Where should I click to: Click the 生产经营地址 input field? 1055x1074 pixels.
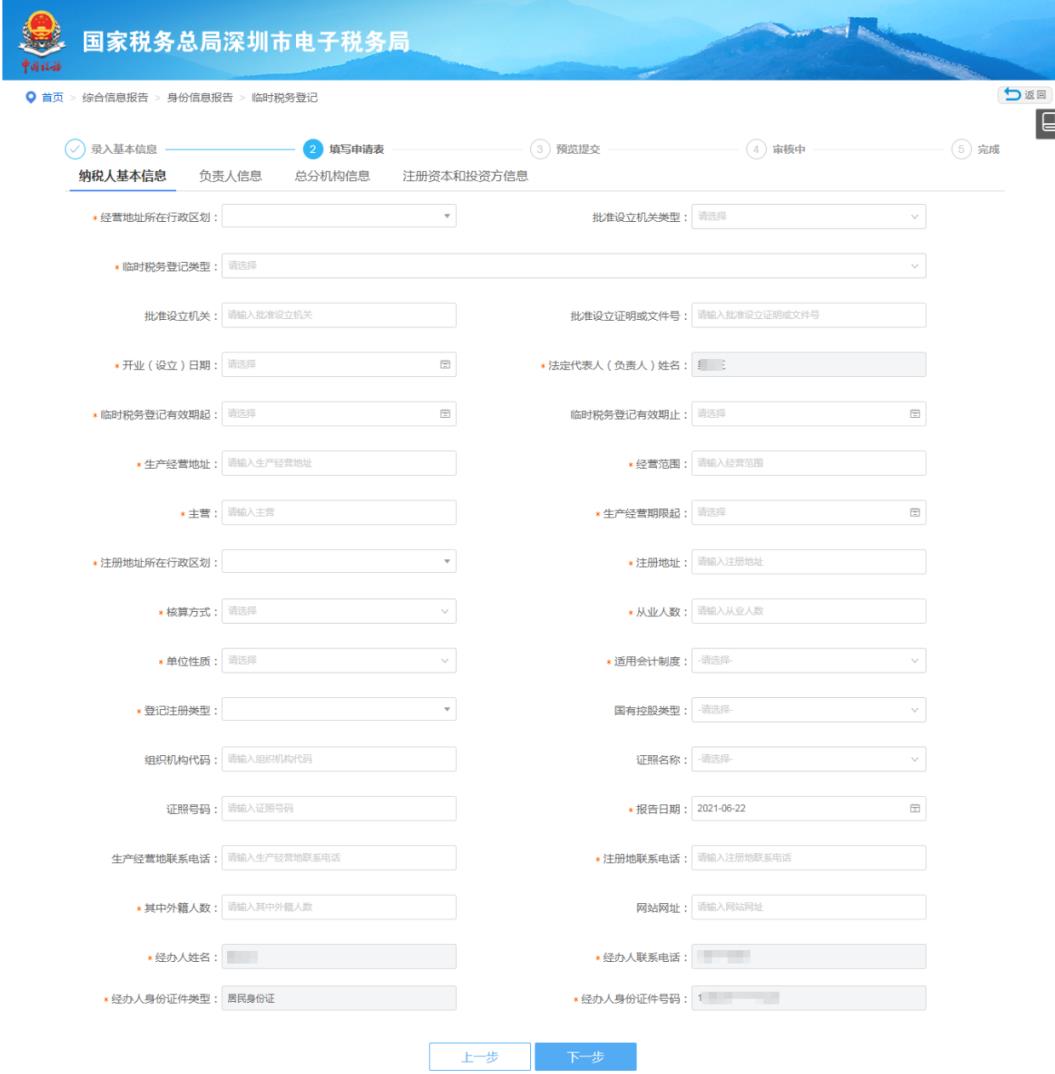[338, 463]
